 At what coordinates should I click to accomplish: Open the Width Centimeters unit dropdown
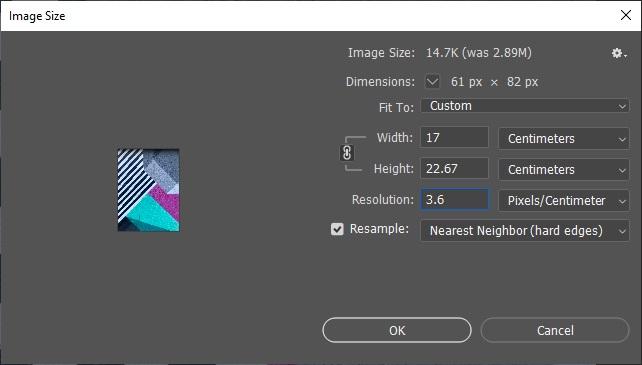[x=563, y=138]
